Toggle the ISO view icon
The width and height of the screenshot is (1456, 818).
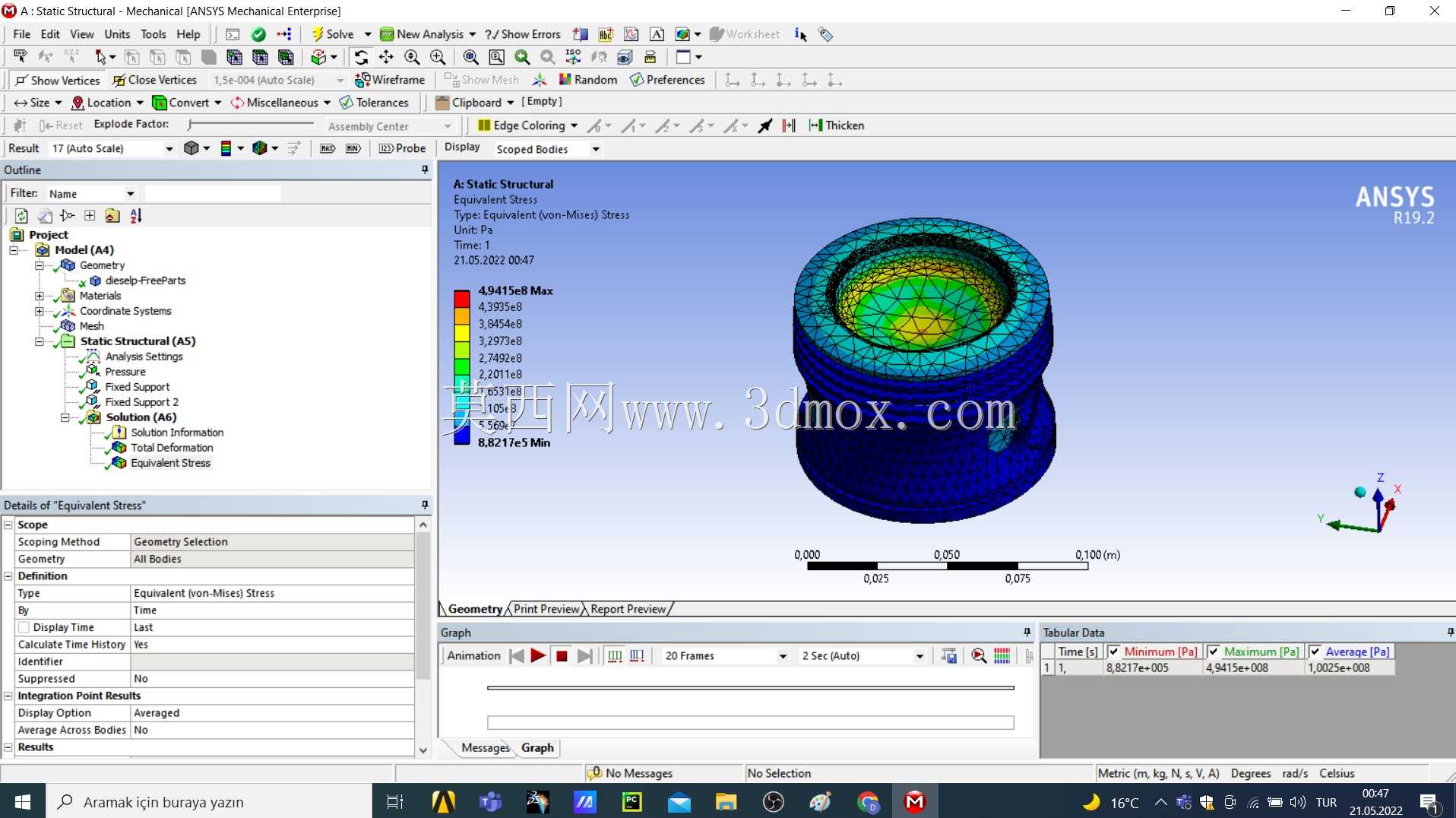(x=573, y=57)
